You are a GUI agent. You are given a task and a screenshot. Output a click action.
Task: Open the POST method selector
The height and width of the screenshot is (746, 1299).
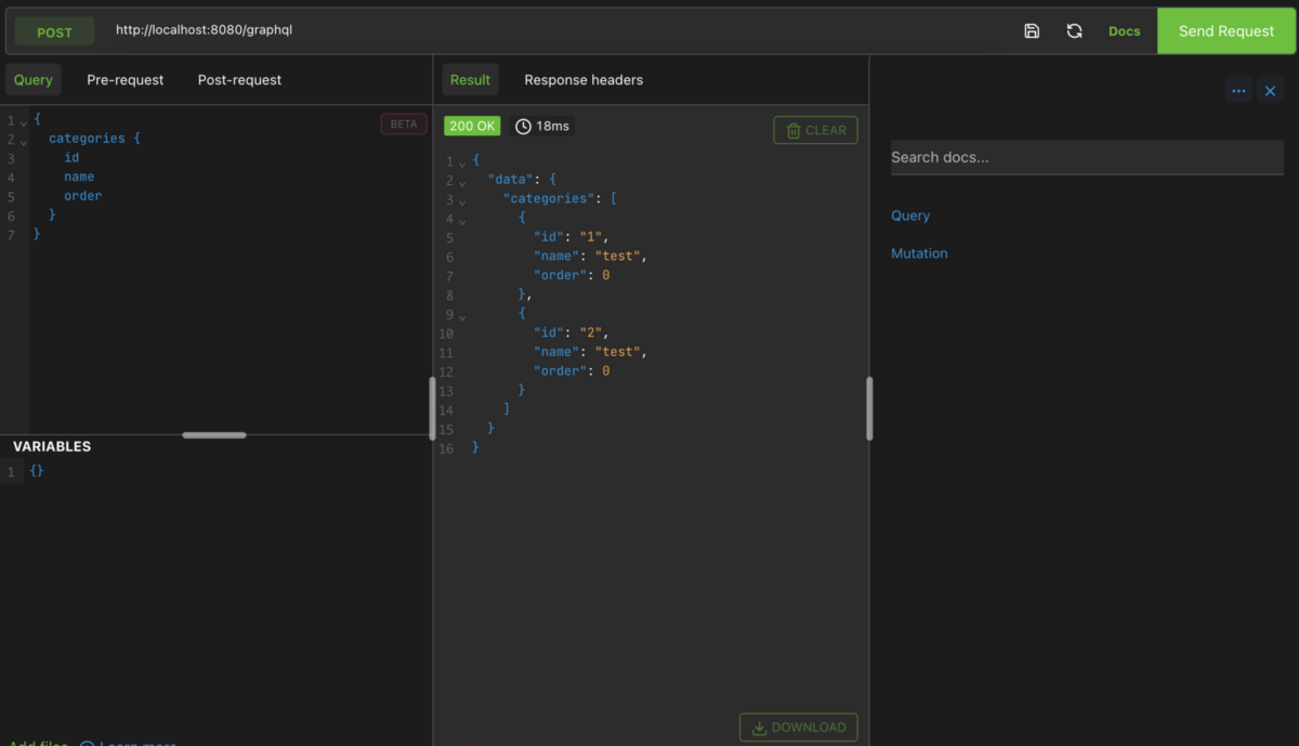(55, 32)
